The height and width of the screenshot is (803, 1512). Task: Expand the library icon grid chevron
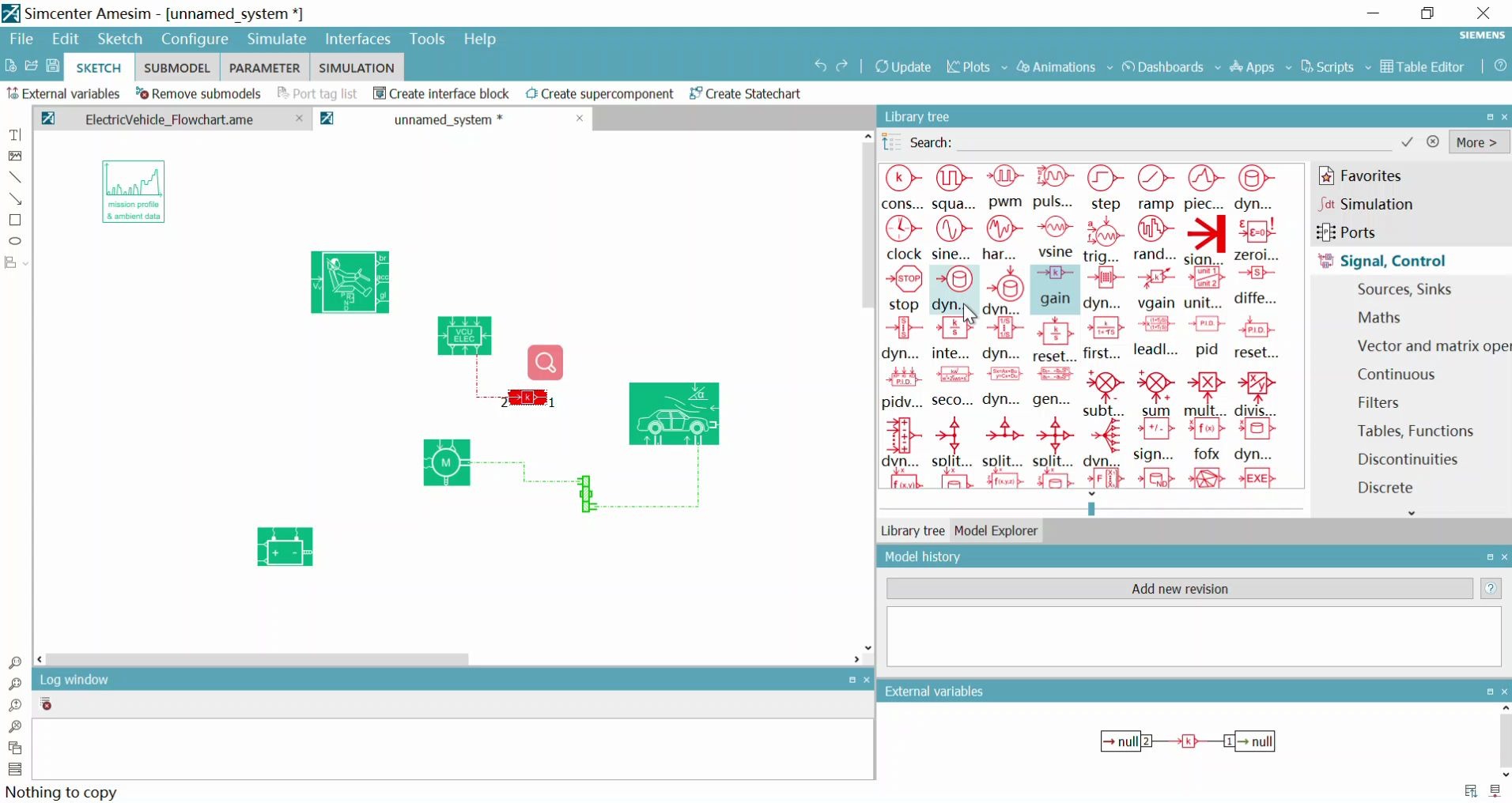tap(1091, 494)
